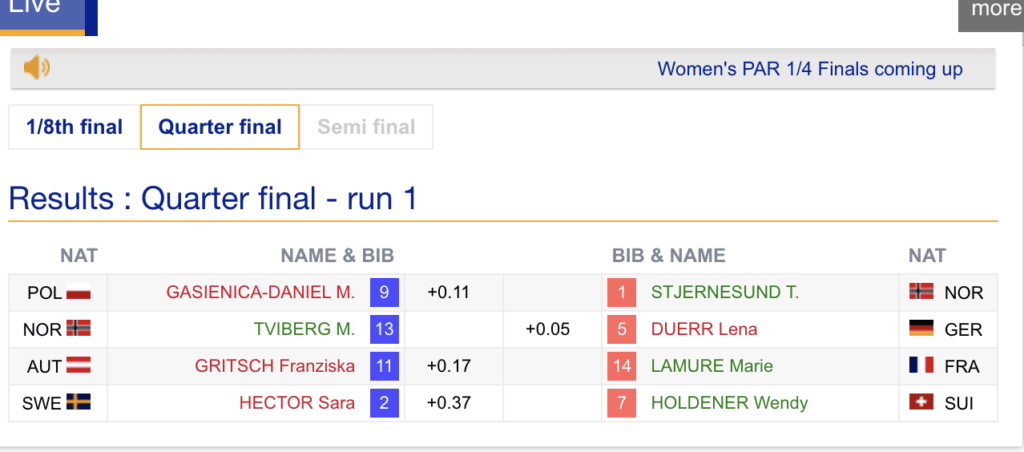The width and height of the screenshot is (1024, 452).
Task: Switch to the 1/8th final tab
Action: coord(74,127)
